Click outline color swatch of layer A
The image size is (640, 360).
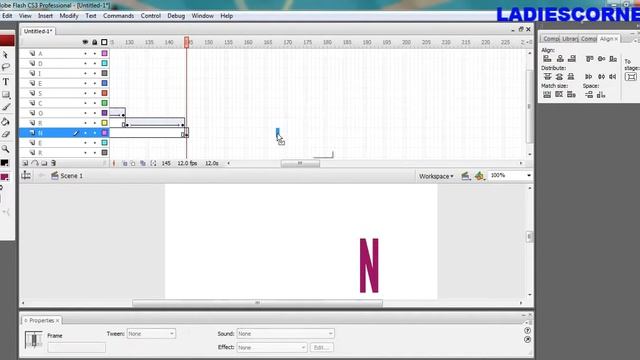[104, 53]
